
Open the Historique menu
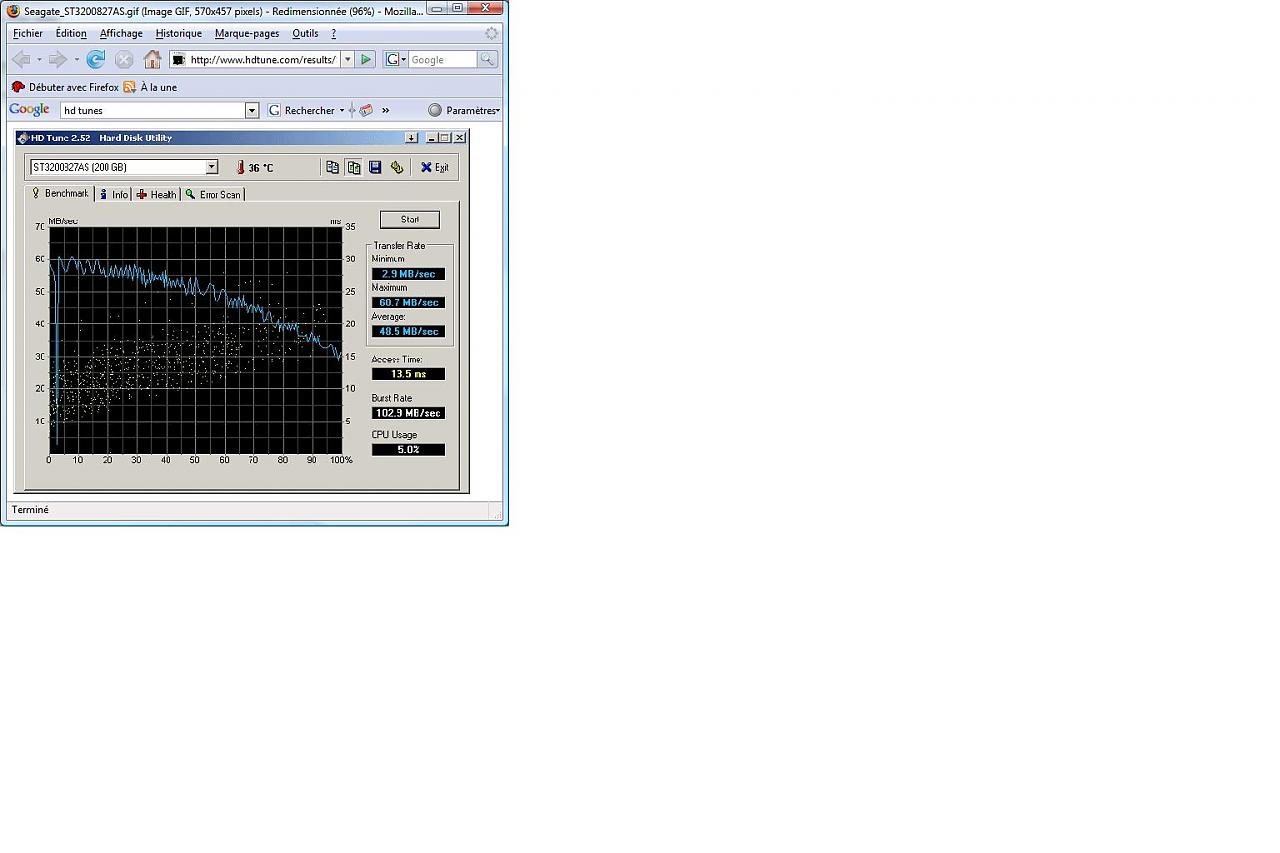[179, 33]
